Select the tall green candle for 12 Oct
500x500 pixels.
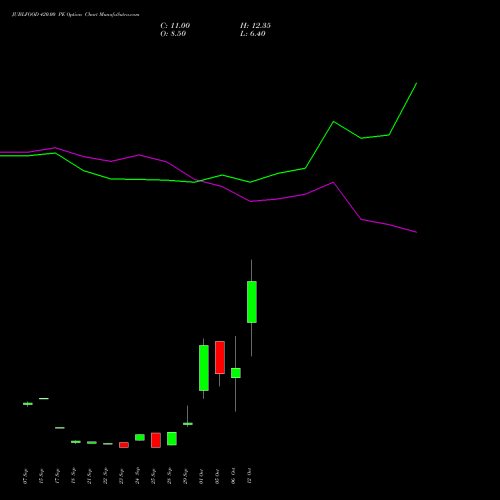252,302
